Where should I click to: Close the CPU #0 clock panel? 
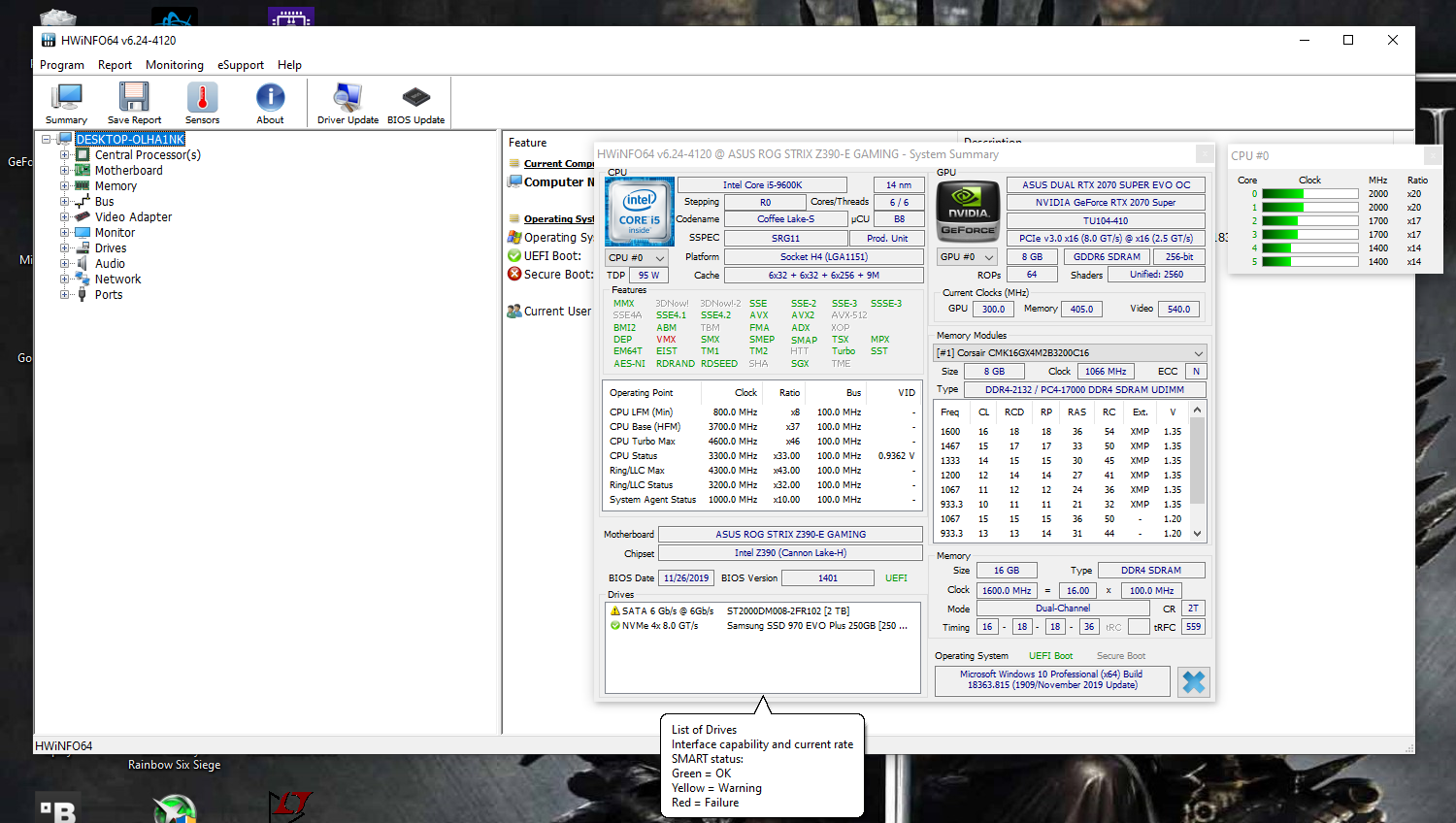click(x=1432, y=155)
